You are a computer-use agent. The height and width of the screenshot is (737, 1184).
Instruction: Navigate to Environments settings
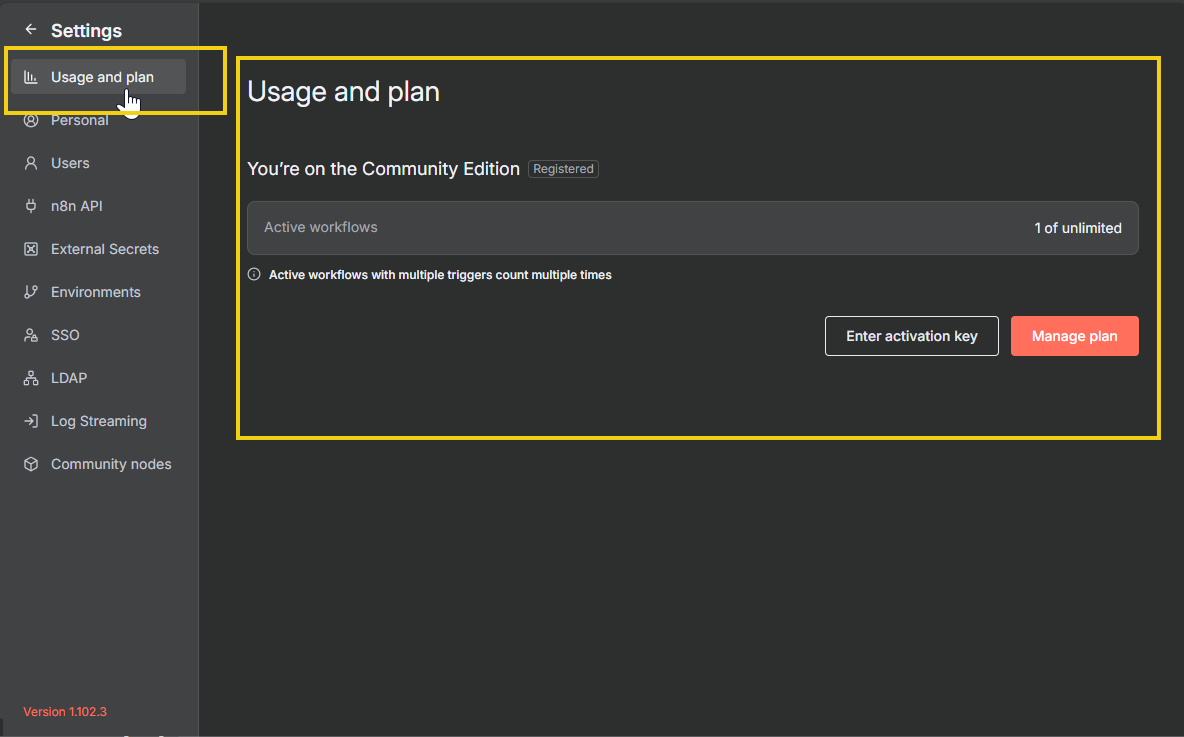(x=98, y=292)
